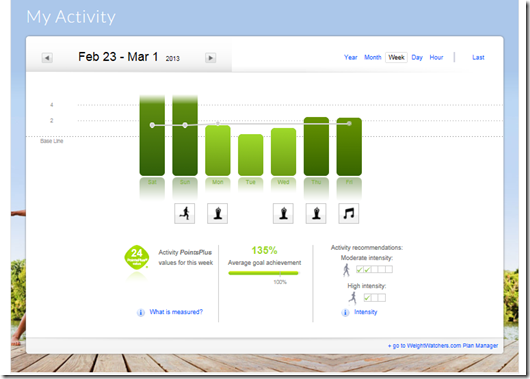Click the info icon beside Intensity
This screenshot has width=530, height=379.
(x=345, y=312)
